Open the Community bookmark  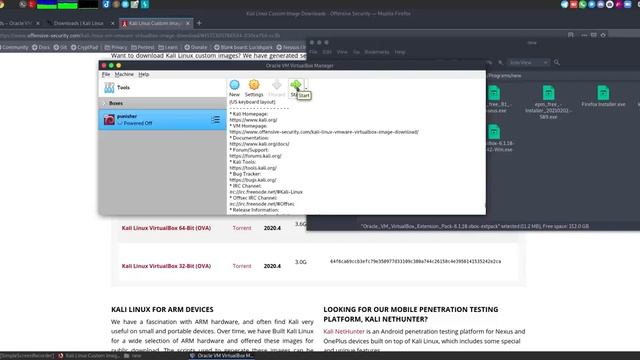[14, 47]
